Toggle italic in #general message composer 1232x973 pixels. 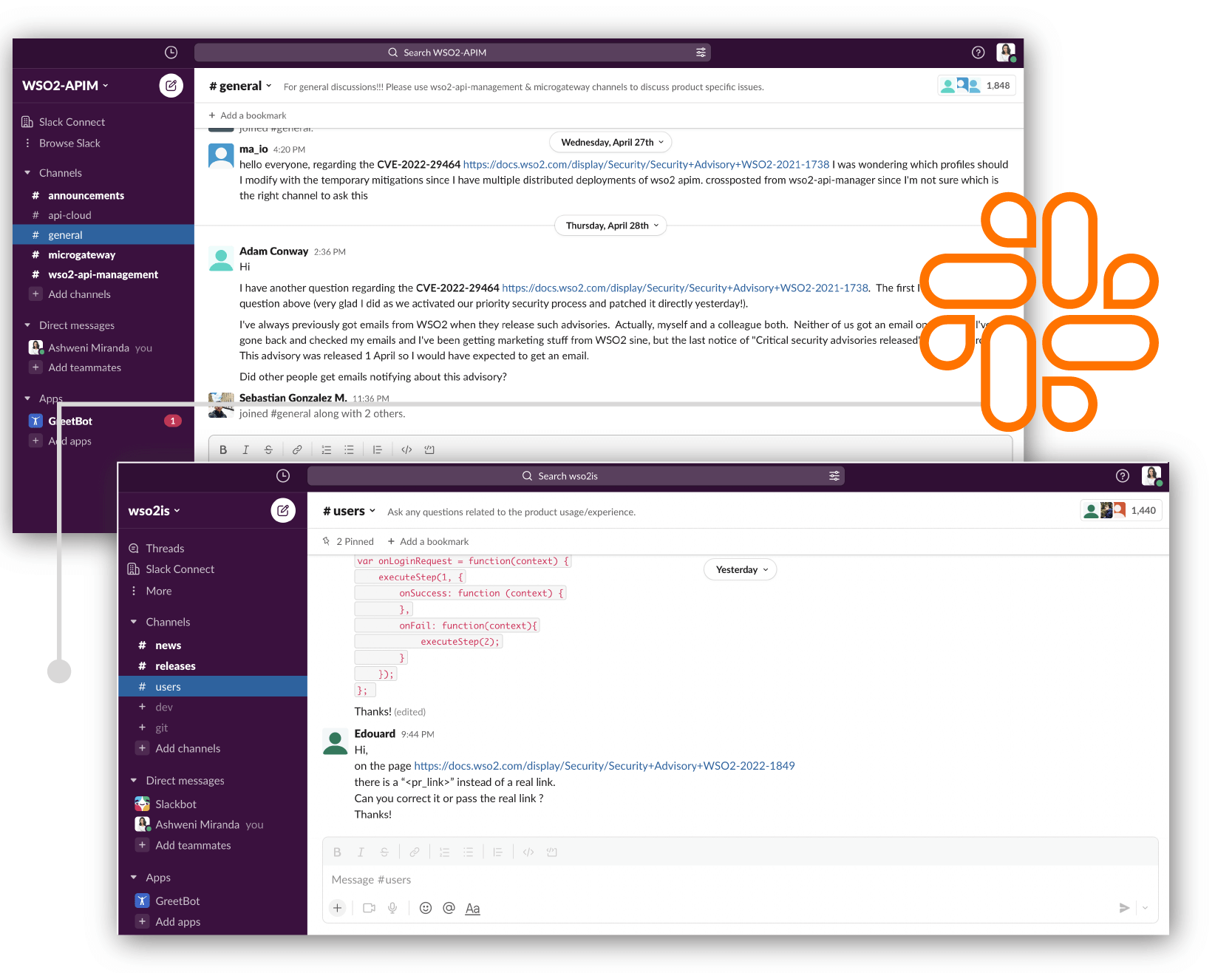[x=245, y=450]
